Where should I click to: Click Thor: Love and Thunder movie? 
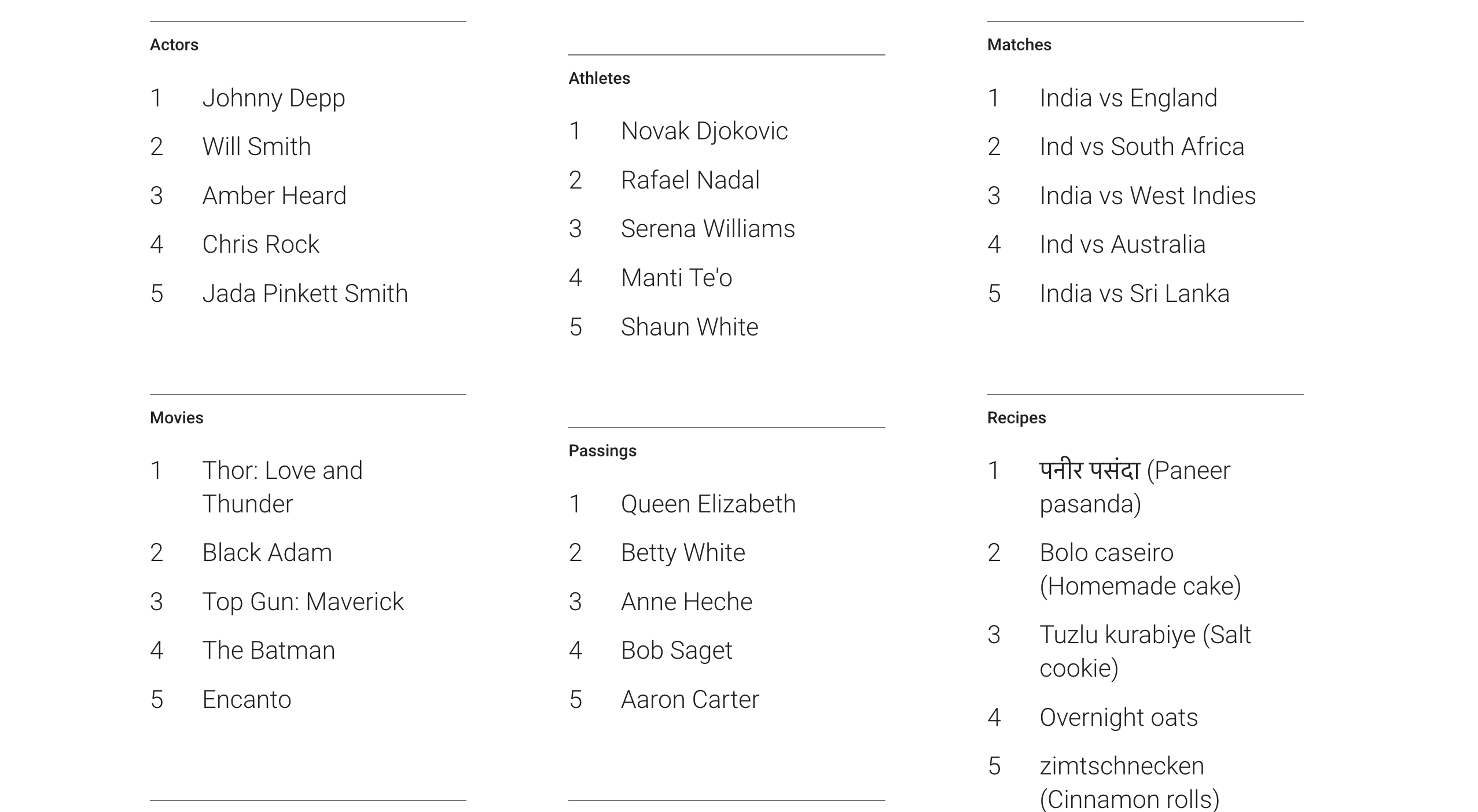(x=282, y=487)
